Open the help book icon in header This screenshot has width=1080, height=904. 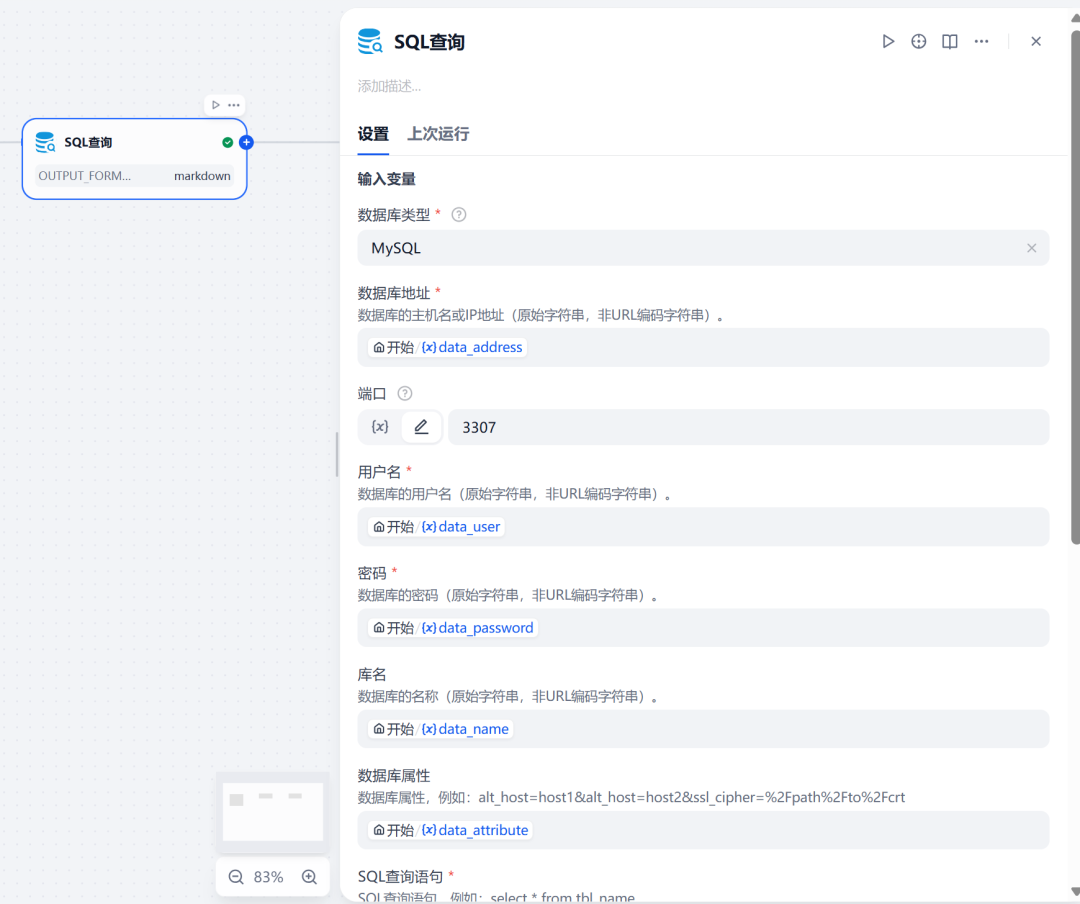(950, 41)
